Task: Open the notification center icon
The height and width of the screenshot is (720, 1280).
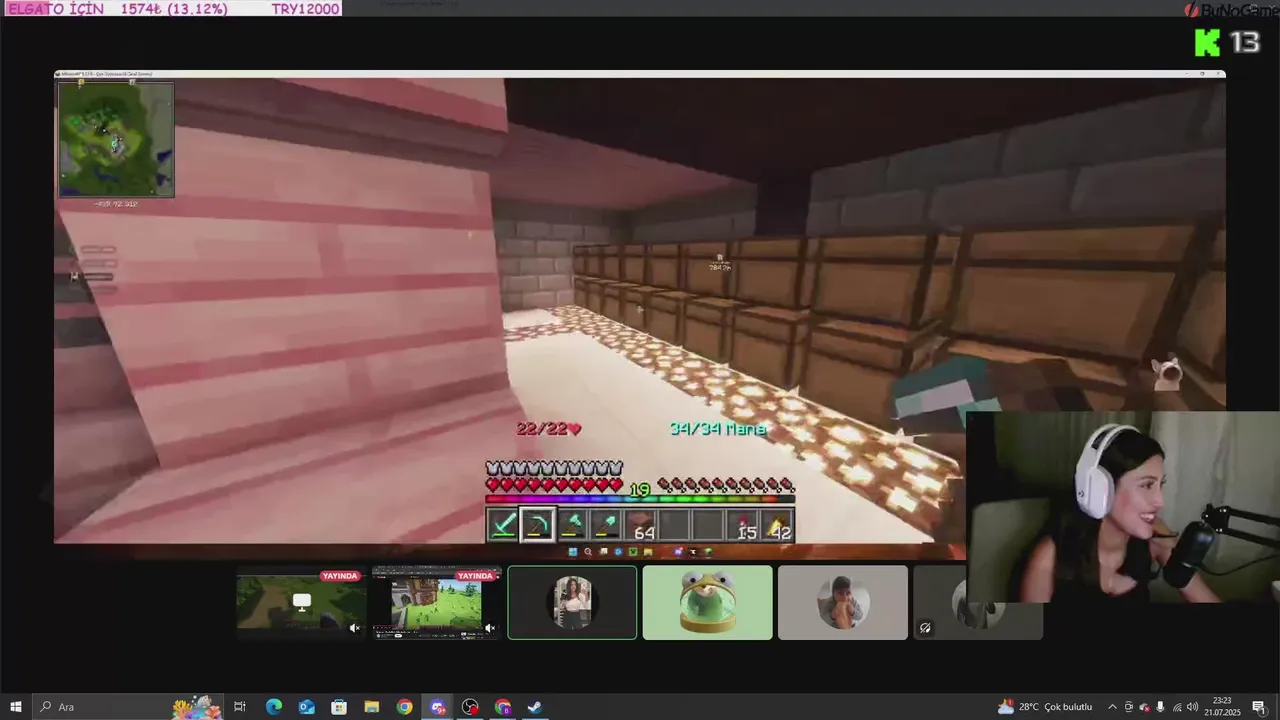Action: [1258, 707]
